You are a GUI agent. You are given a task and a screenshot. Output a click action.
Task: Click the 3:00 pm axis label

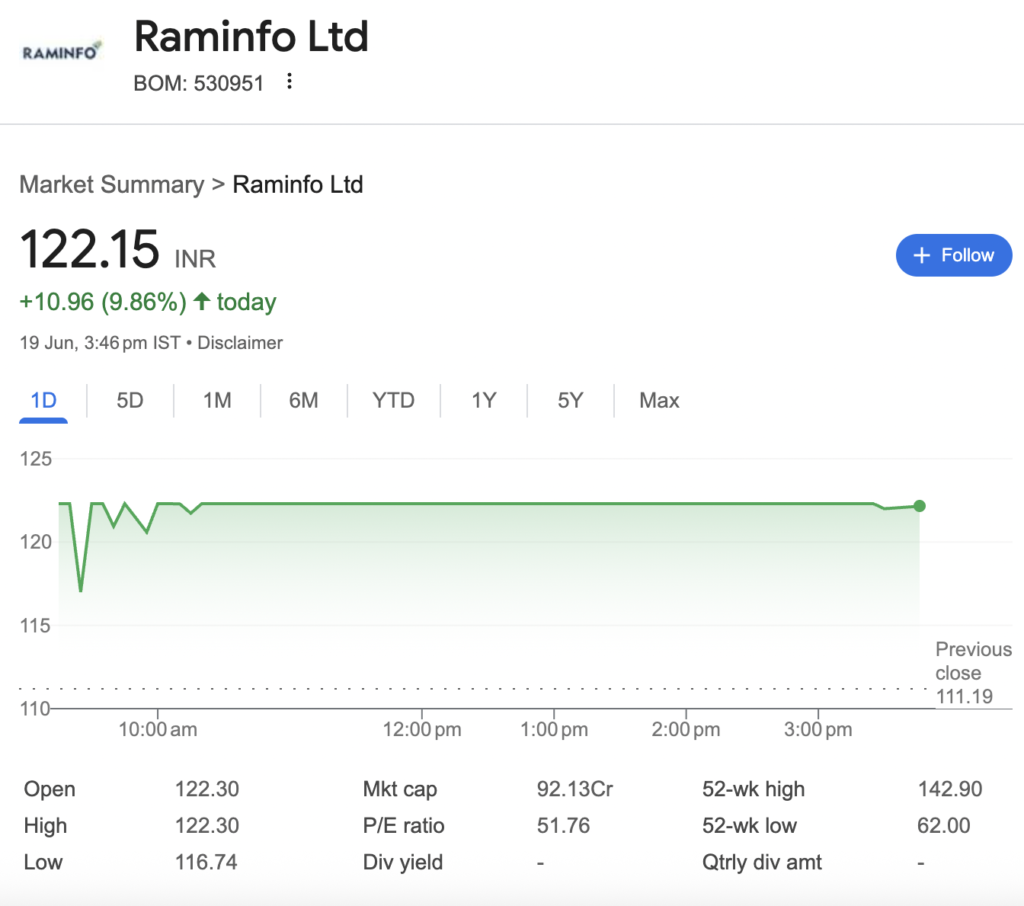click(x=818, y=729)
